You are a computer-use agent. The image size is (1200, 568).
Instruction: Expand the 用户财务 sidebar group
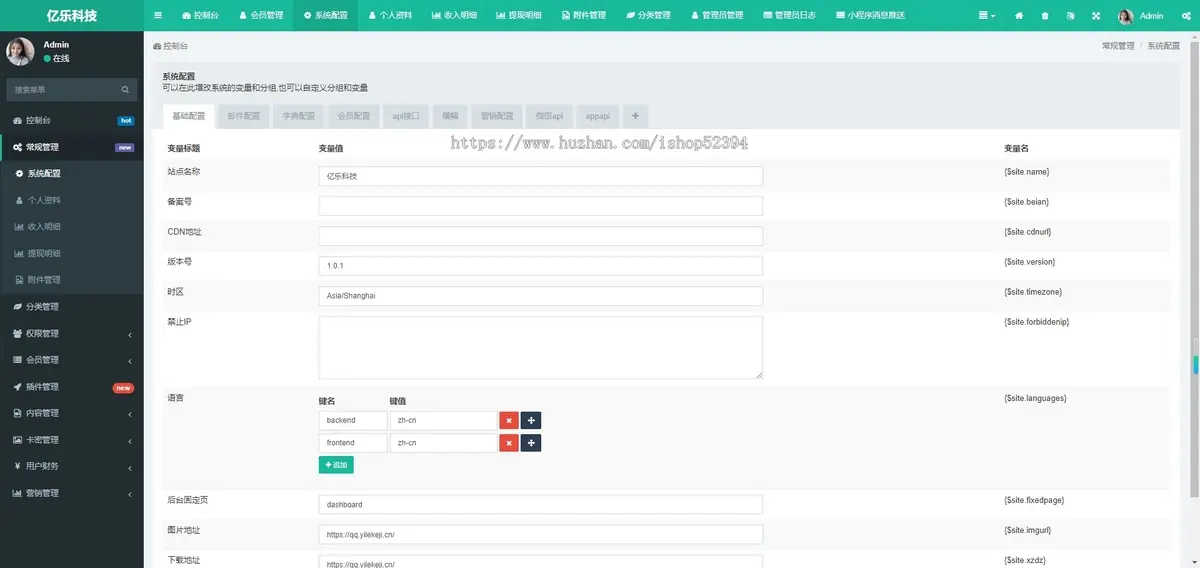[x=72, y=466]
